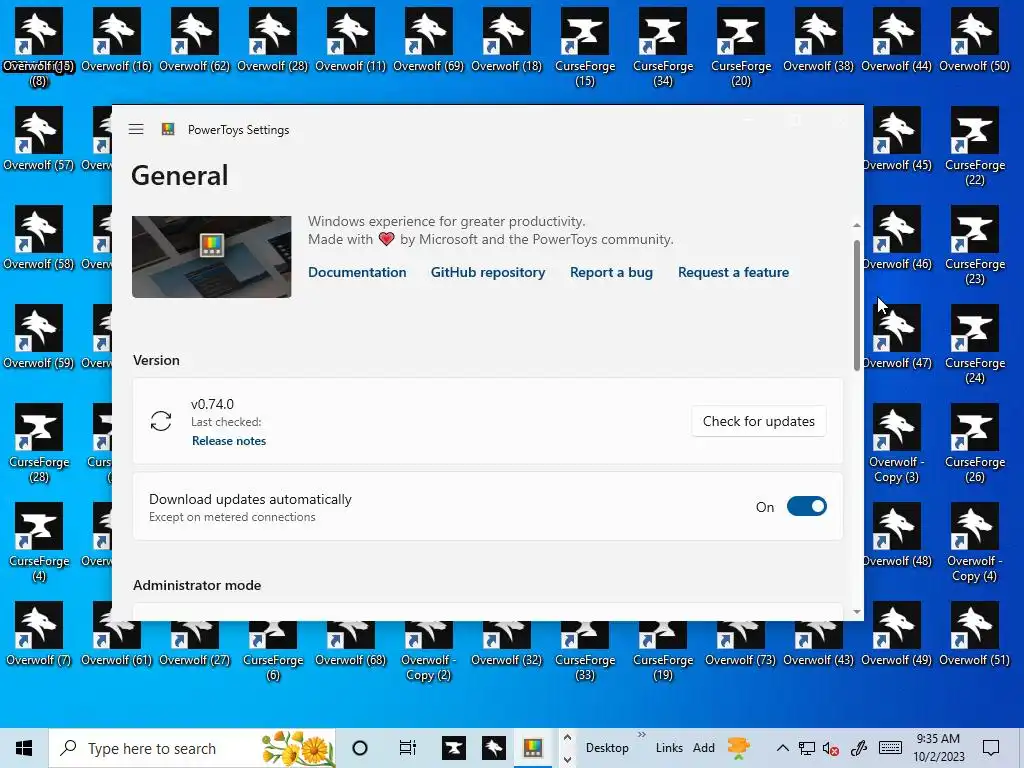Select the Overwolf - Copy (3) shortcut

[896, 443]
